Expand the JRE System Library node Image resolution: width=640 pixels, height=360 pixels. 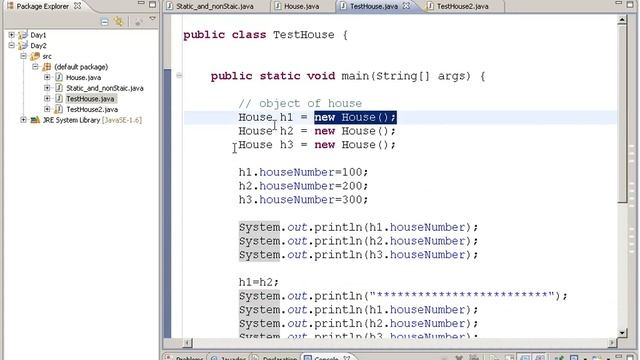coord(23,120)
